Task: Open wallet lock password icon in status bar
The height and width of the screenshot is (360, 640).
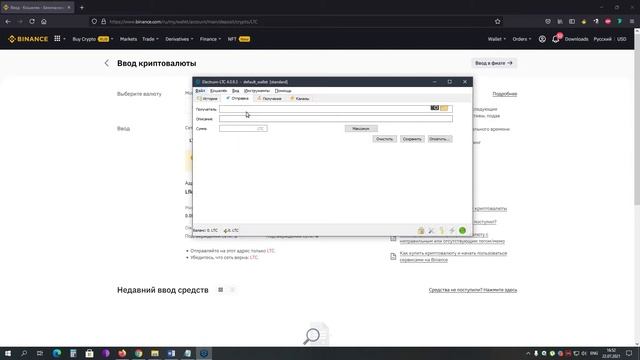Action: [x=421, y=231]
